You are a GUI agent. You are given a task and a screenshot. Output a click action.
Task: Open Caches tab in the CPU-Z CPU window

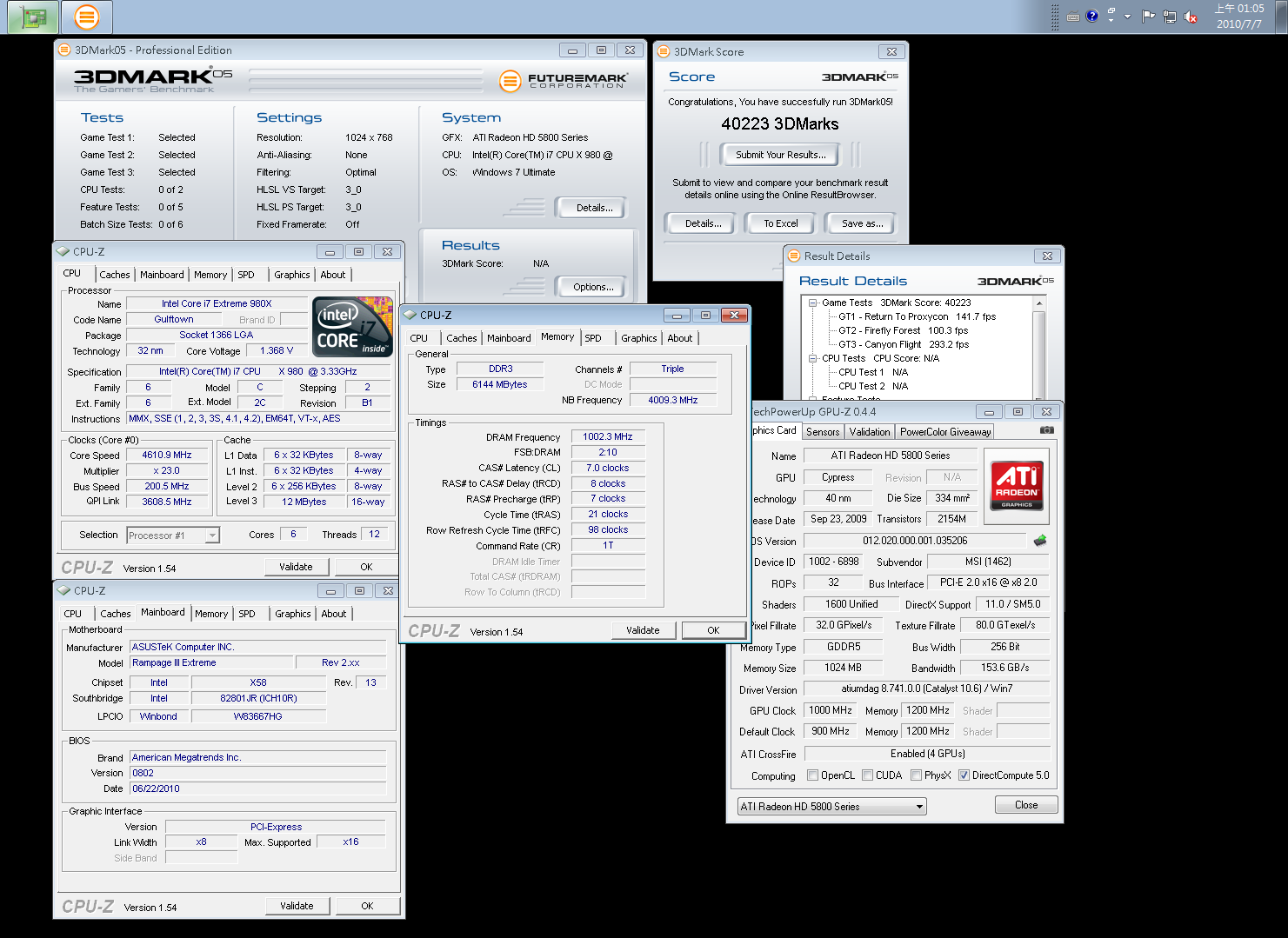click(114, 275)
